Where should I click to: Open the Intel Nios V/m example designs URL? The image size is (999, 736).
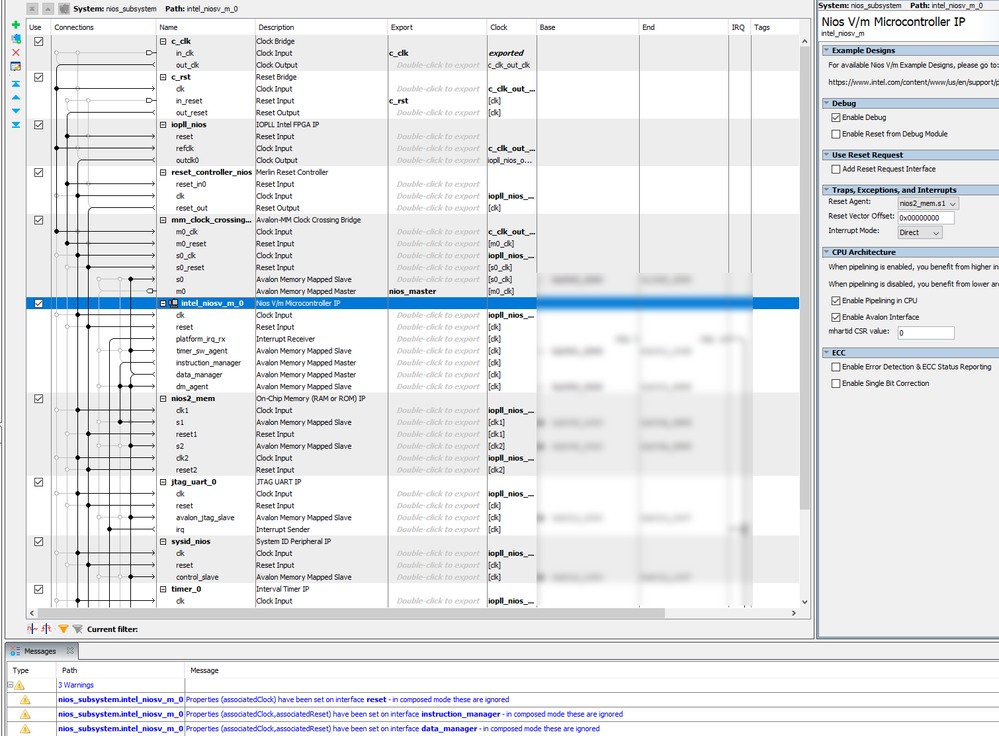click(913, 82)
